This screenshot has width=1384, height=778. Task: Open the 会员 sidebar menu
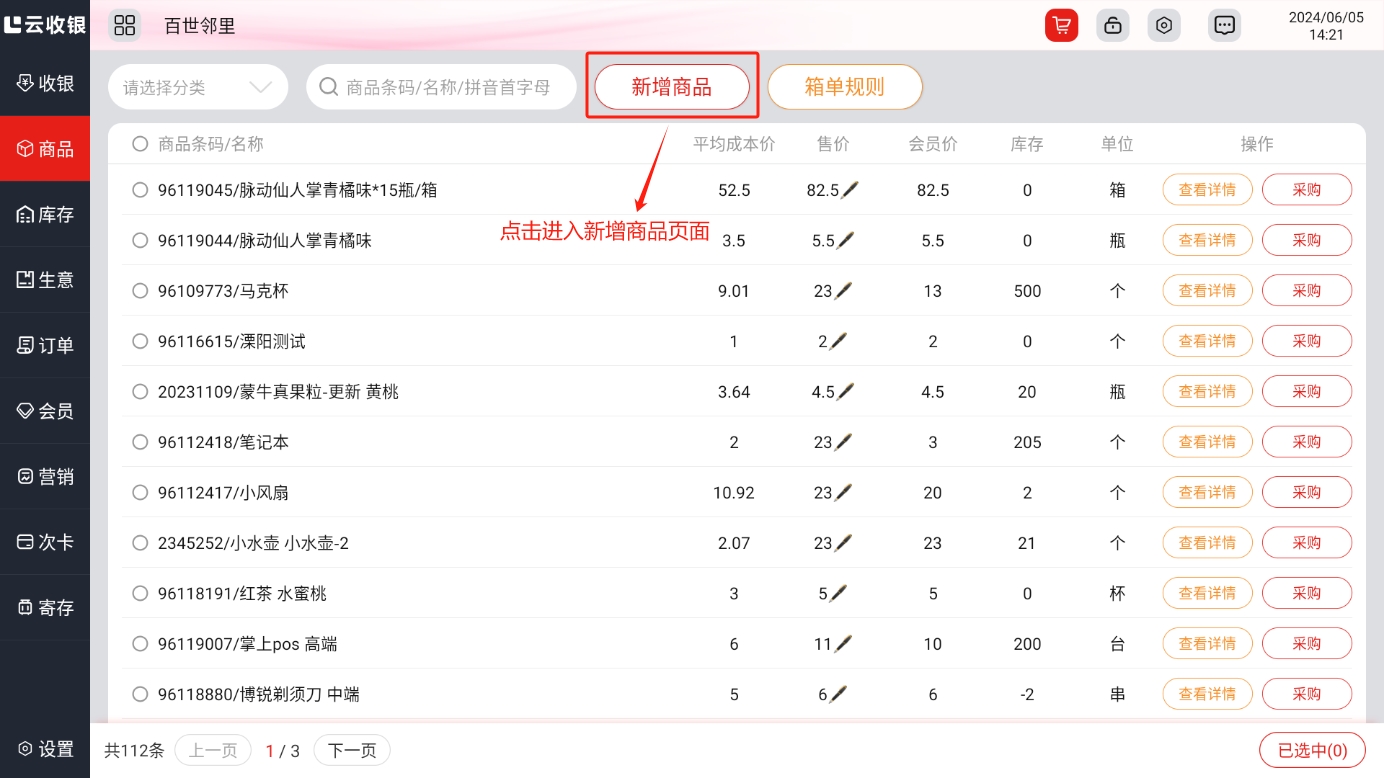click(45, 411)
